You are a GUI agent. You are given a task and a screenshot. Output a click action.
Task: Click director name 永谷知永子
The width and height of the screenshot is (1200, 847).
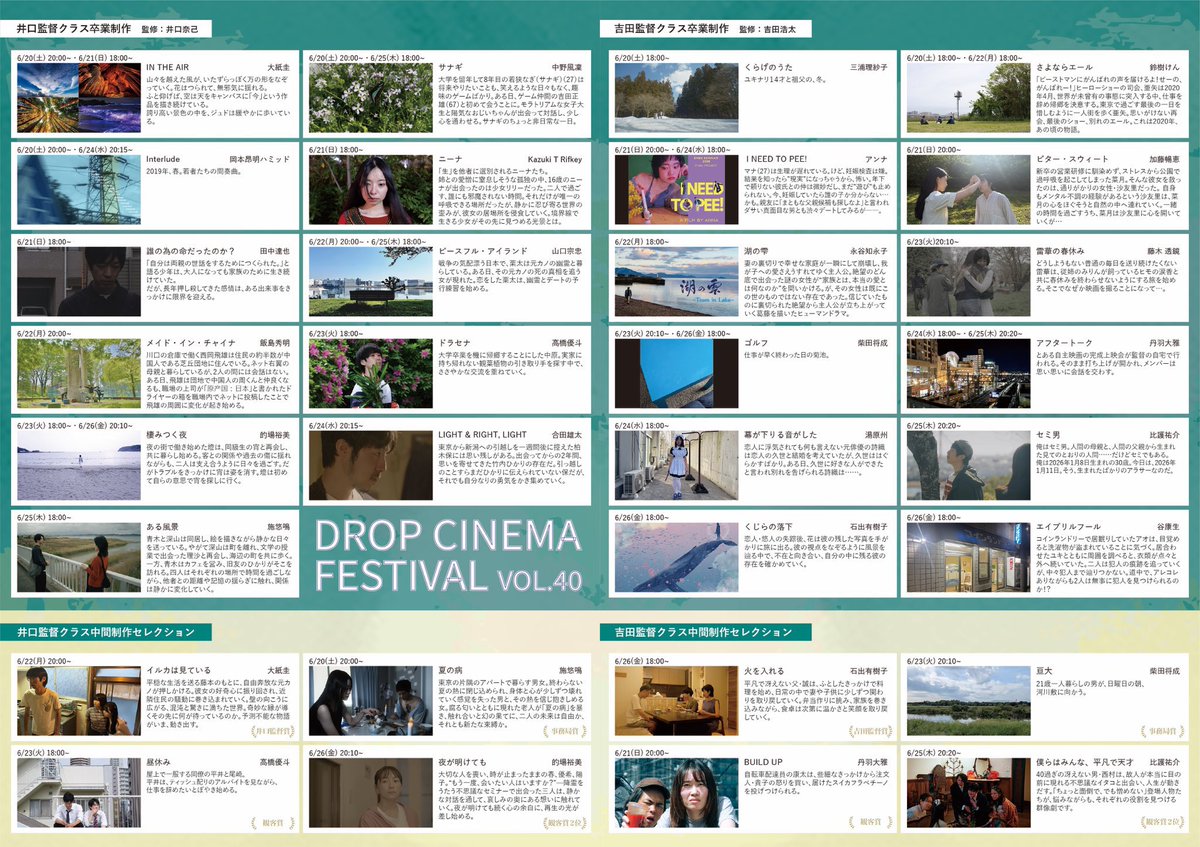tap(868, 251)
